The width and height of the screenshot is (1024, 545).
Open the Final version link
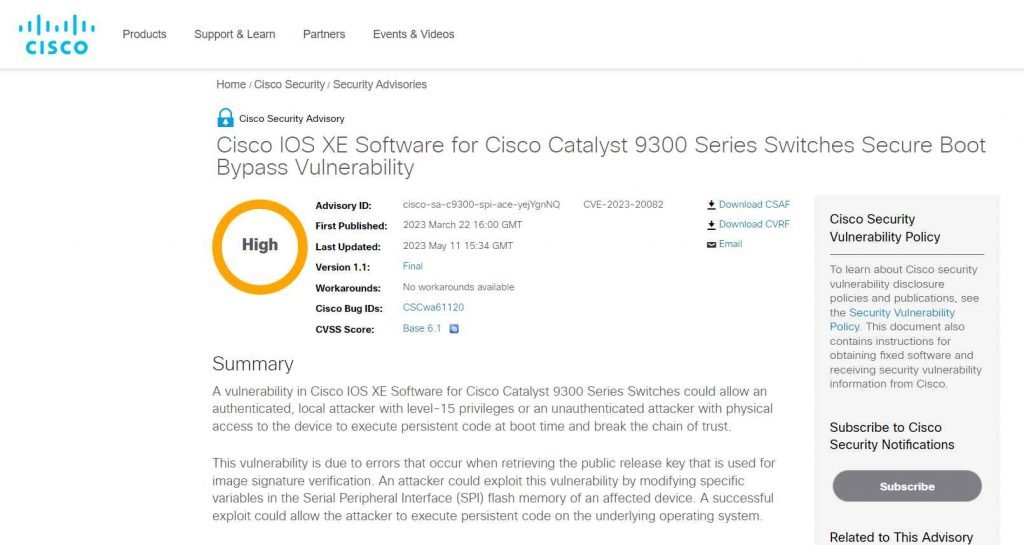point(412,267)
